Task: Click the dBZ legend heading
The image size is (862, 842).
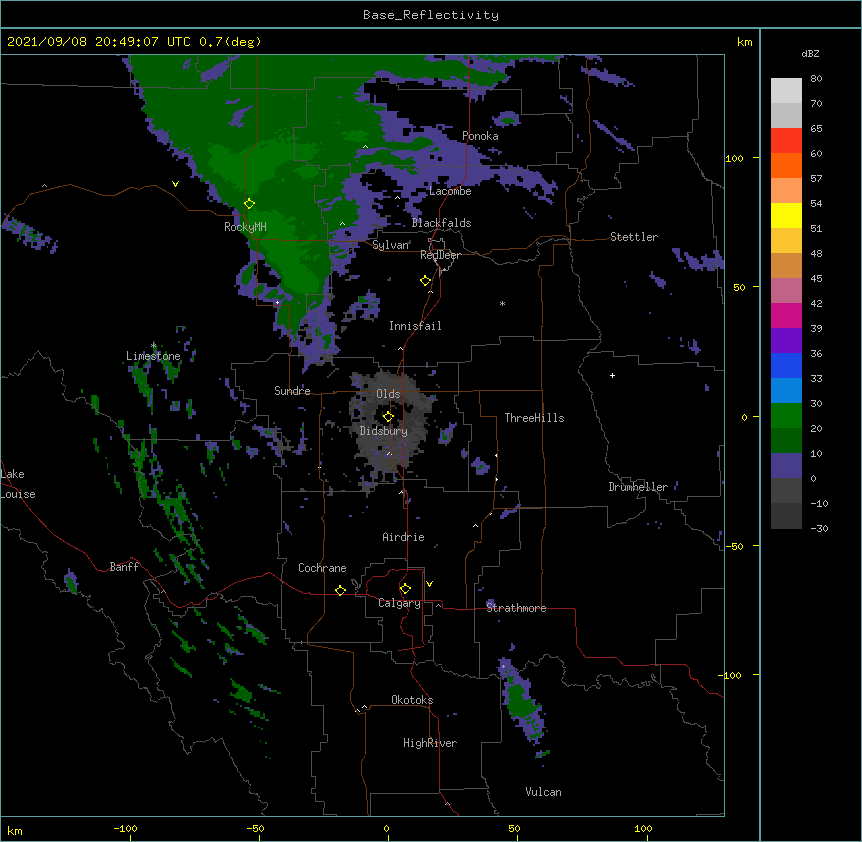Action: click(810, 53)
